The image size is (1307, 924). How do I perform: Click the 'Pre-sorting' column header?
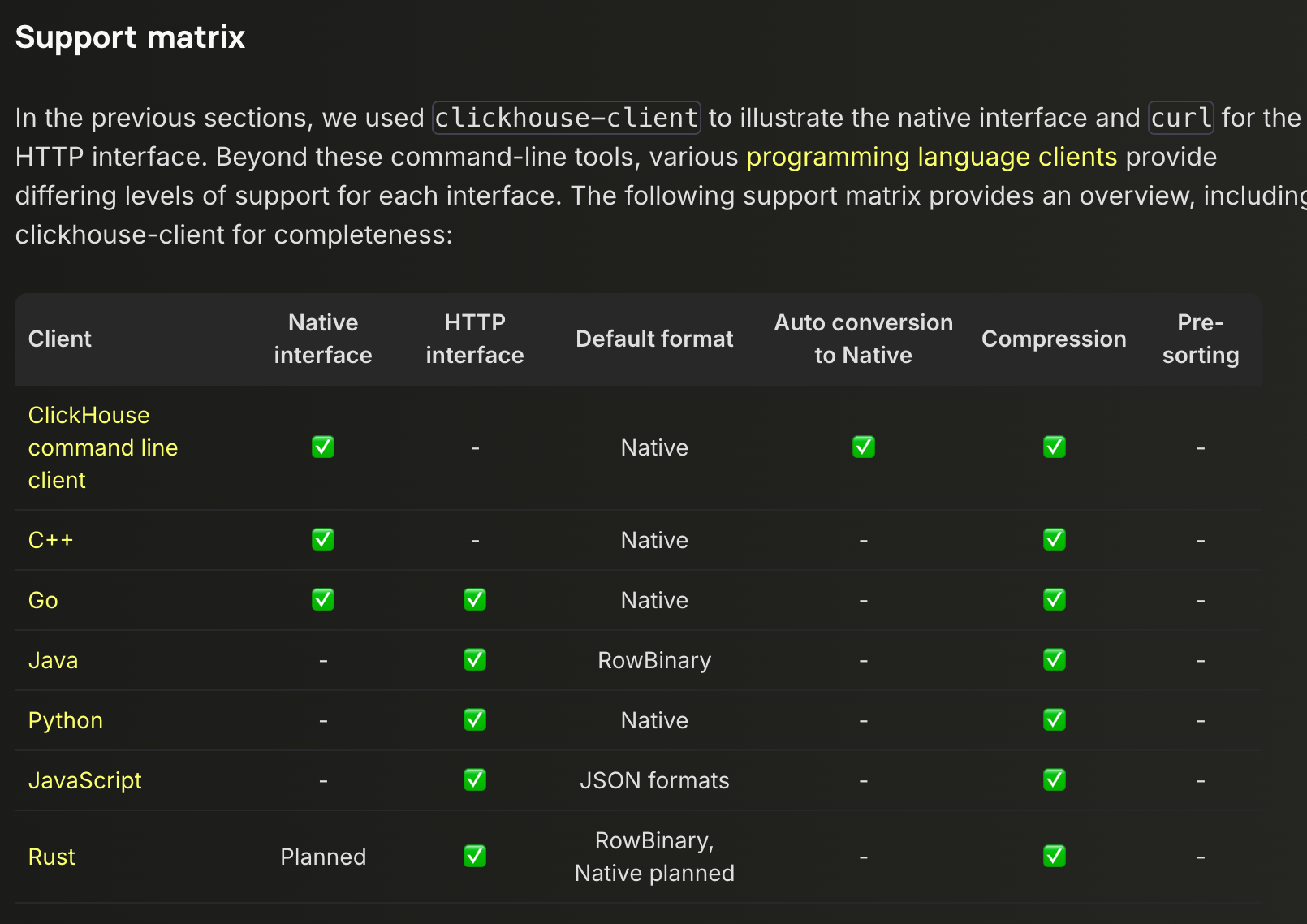tap(1201, 339)
